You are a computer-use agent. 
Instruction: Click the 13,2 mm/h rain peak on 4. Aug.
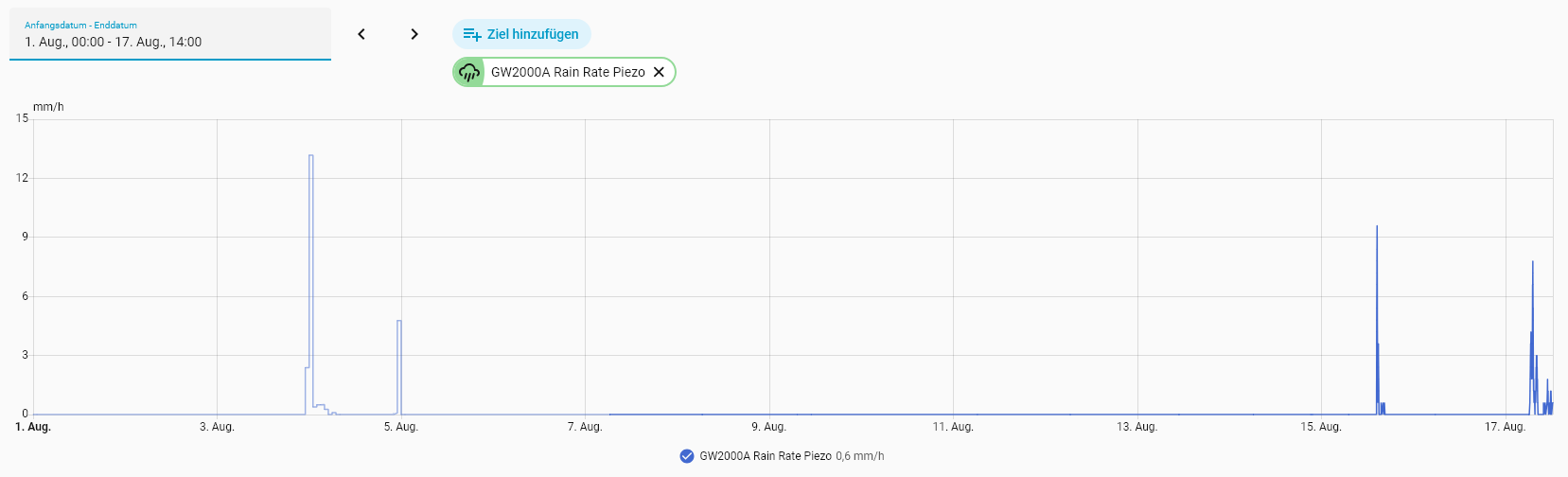pyautogui.click(x=311, y=156)
